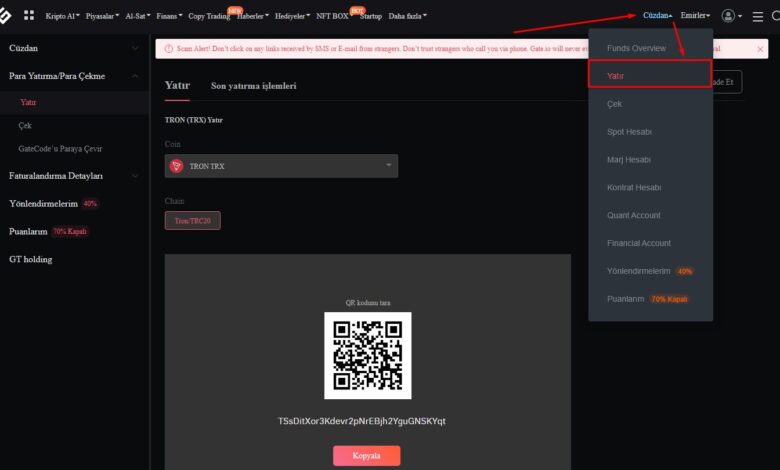Select Kontrat Hesabı in dropdown
The image size is (780, 470).
[651, 188]
